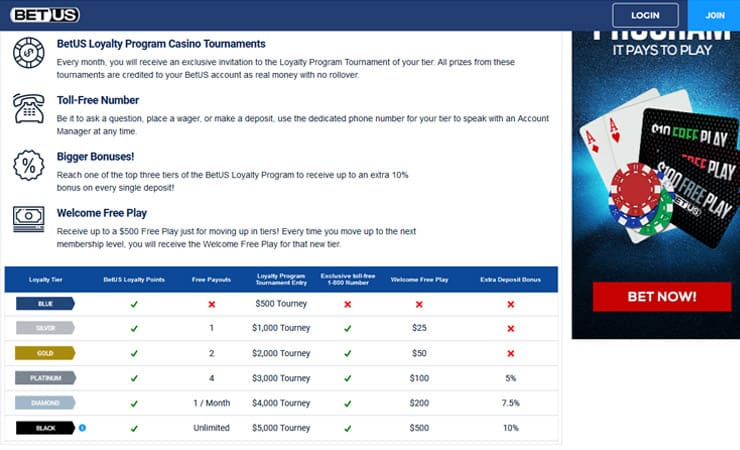Click the toll-free checkmark in BLACK row
This screenshot has width=740, height=450.
point(347,429)
